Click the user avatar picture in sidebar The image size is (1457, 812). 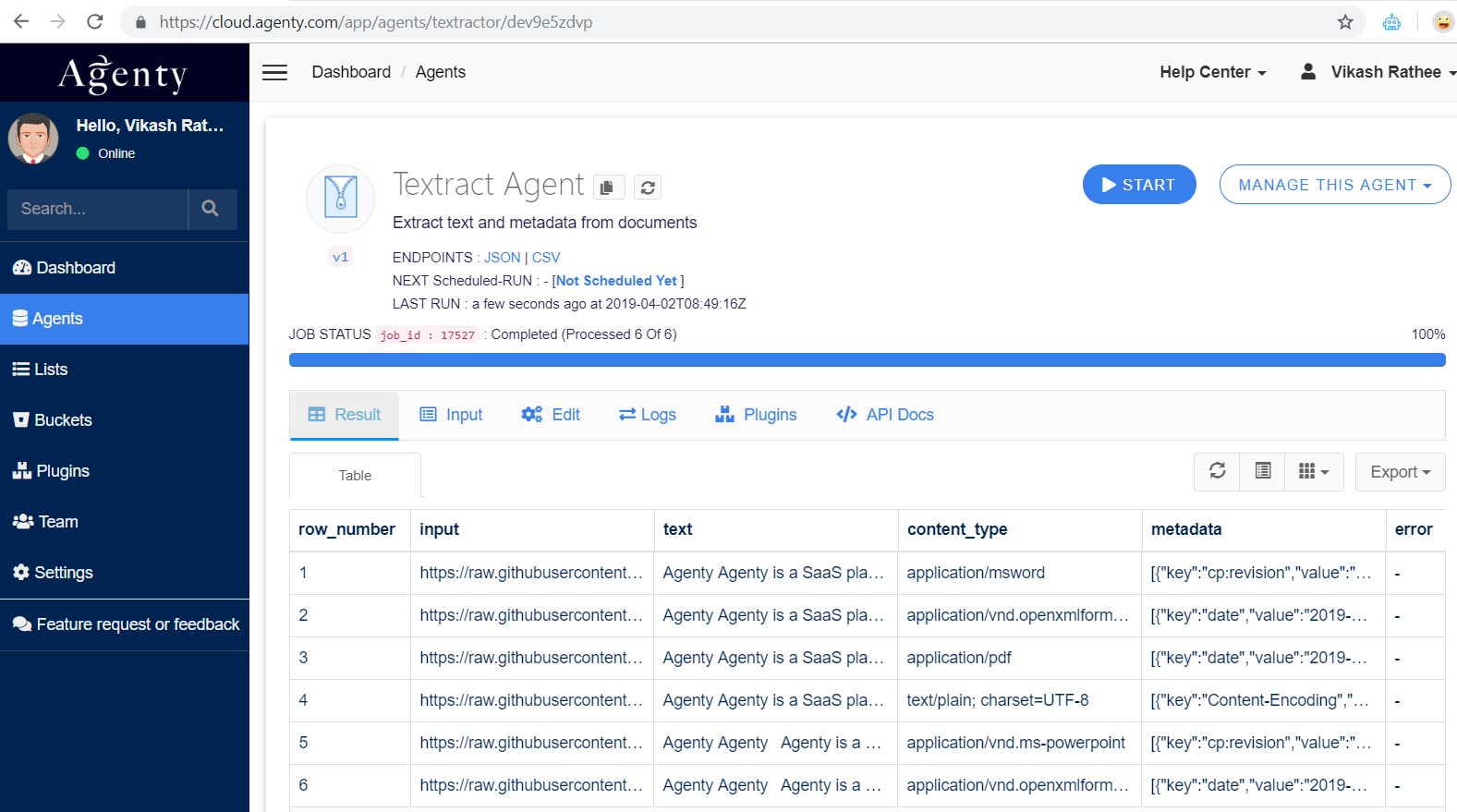33,139
